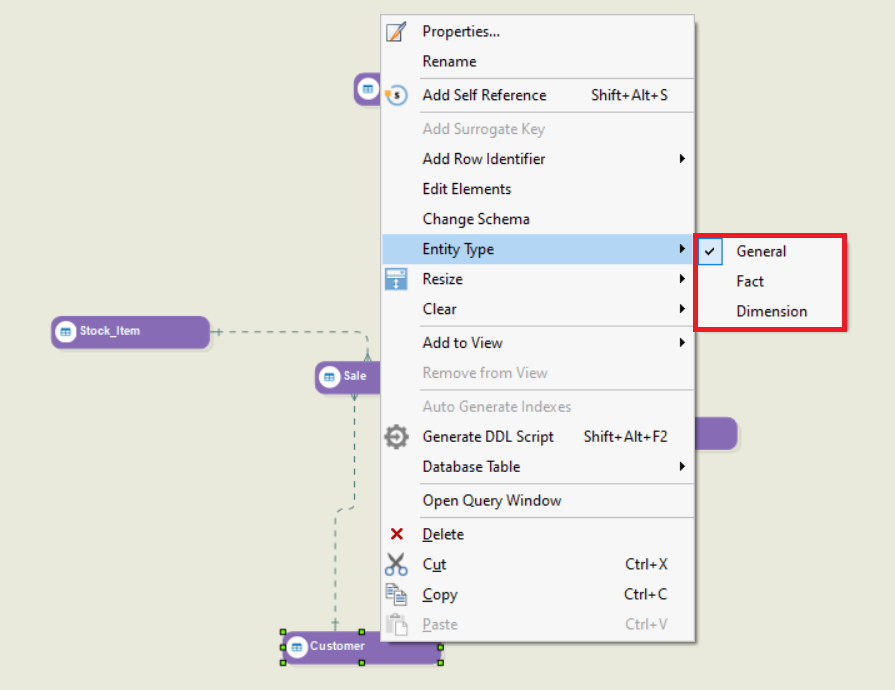This screenshot has width=895, height=690.
Task: Select the Cut scissors icon
Action: [x=397, y=563]
